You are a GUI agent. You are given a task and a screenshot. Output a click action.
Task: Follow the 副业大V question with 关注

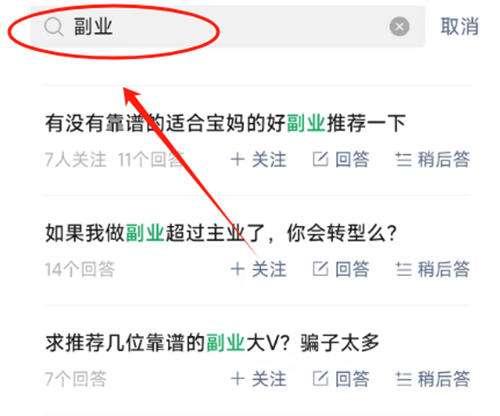(x=259, y=379)
